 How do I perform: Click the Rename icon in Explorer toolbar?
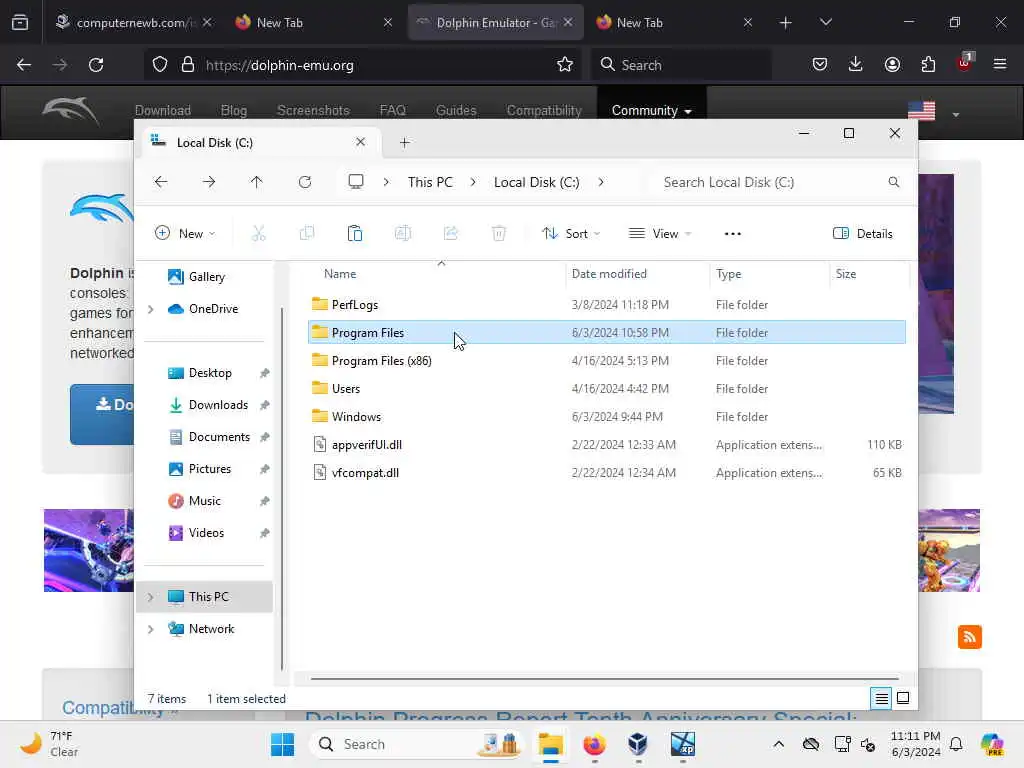[403, 233]
